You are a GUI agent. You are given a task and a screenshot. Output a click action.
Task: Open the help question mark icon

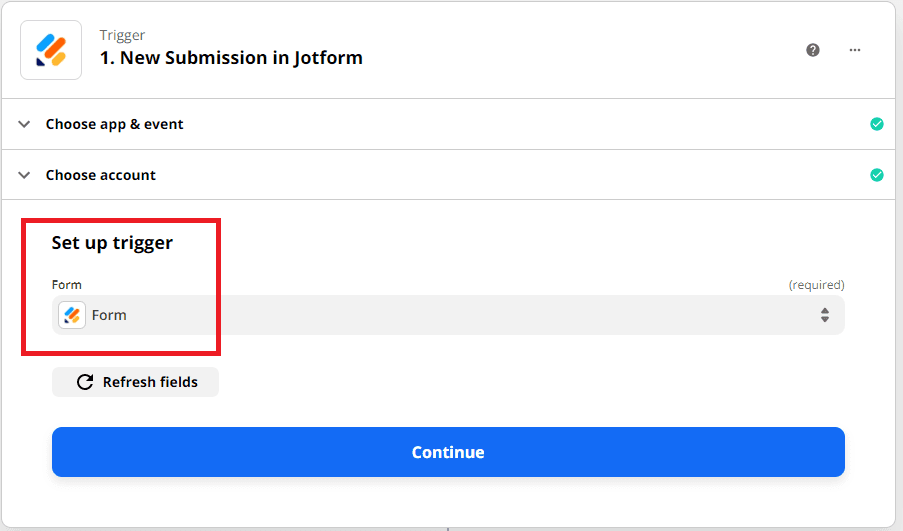[x=813, y=50]
